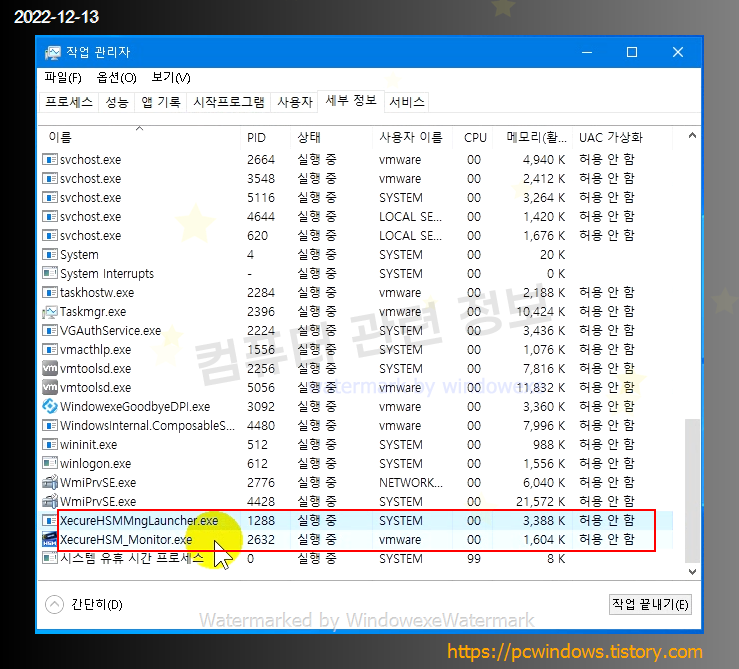The image size is (739, 669).
Task: Open the 옵션(O) menu
Action: (x=116, y=78)
